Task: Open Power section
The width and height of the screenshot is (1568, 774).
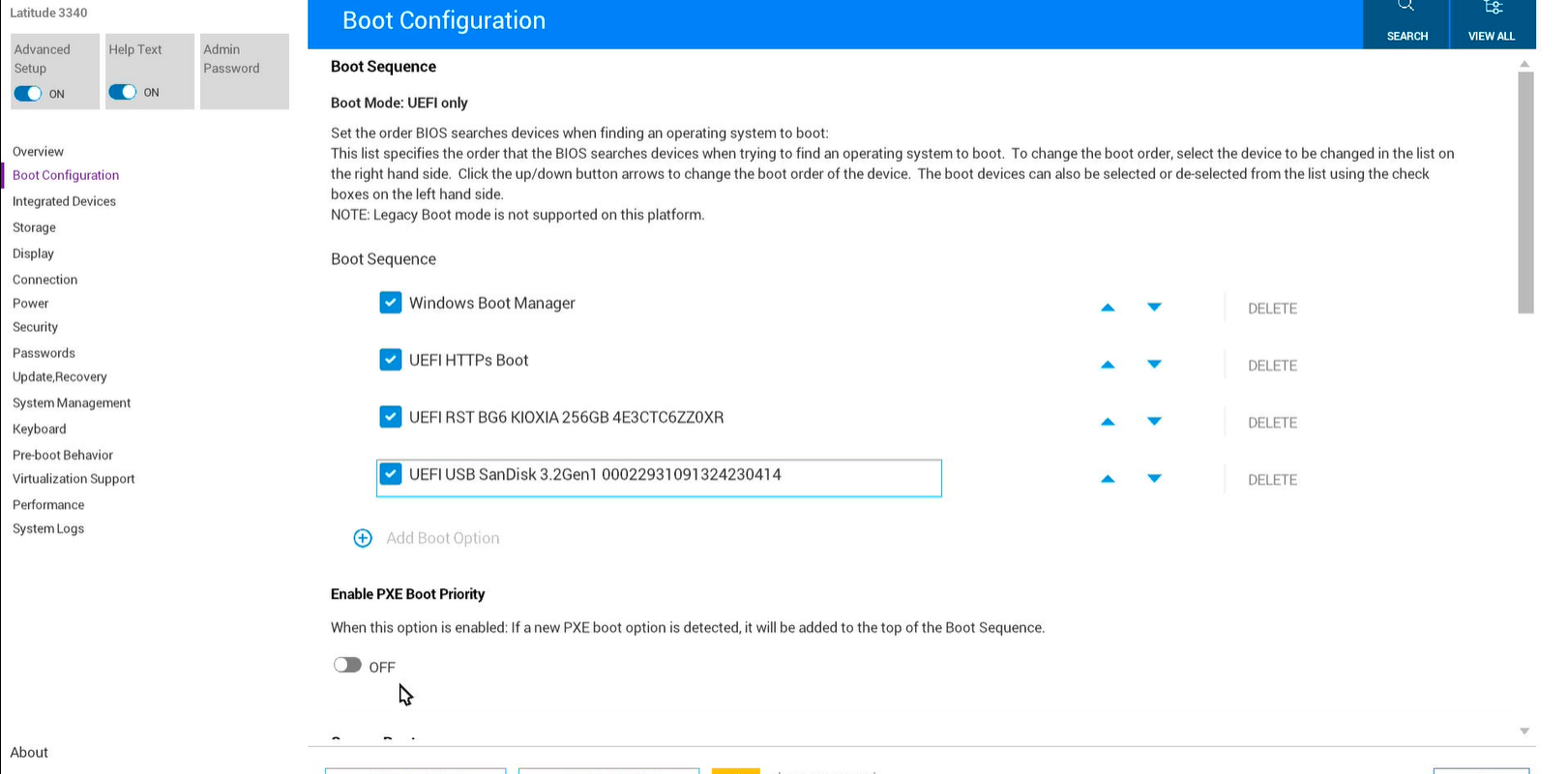Action: 30,303
